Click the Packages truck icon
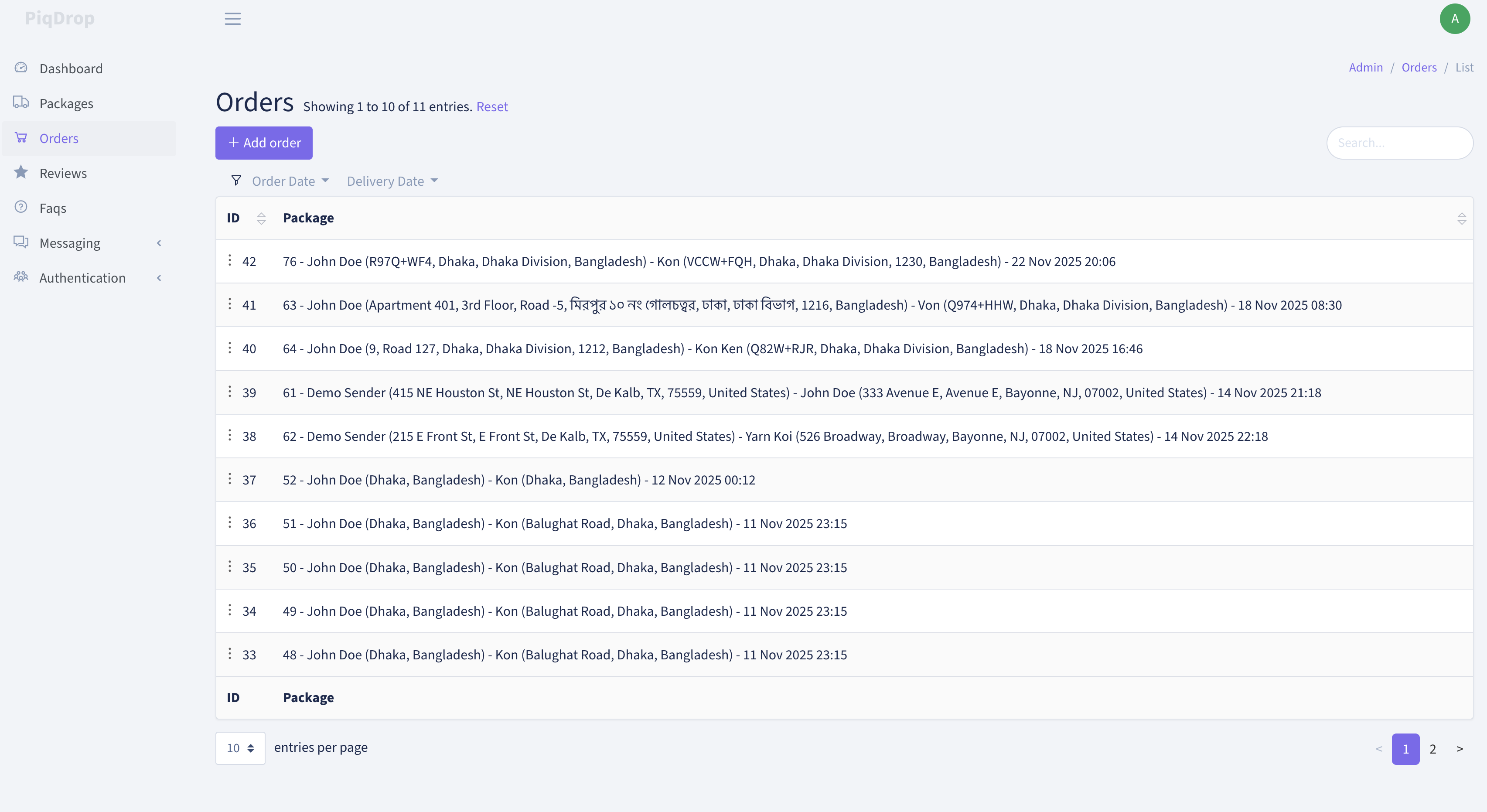Screen dimensions: 1487x812 pos(21,103)
